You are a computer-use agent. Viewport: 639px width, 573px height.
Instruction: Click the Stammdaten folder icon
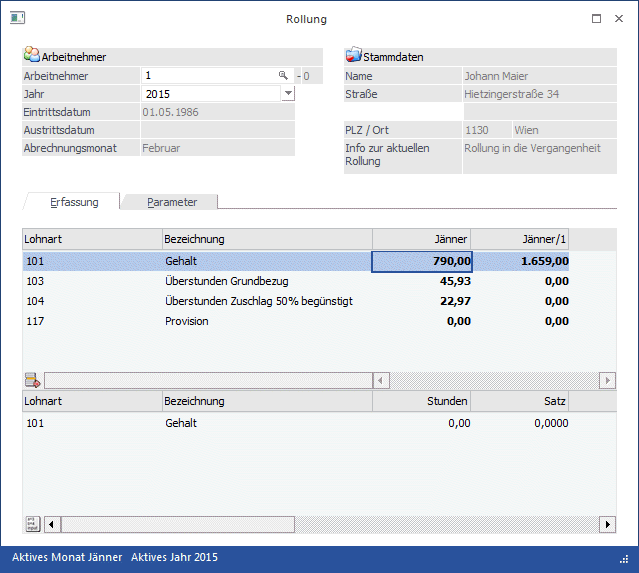click(353, 56)
